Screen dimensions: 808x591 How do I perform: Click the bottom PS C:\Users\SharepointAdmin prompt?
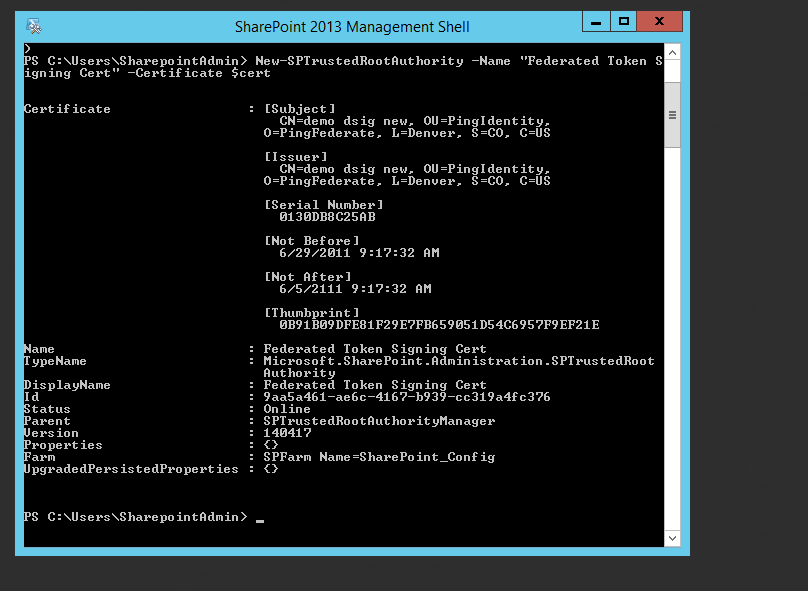(136, 517)
